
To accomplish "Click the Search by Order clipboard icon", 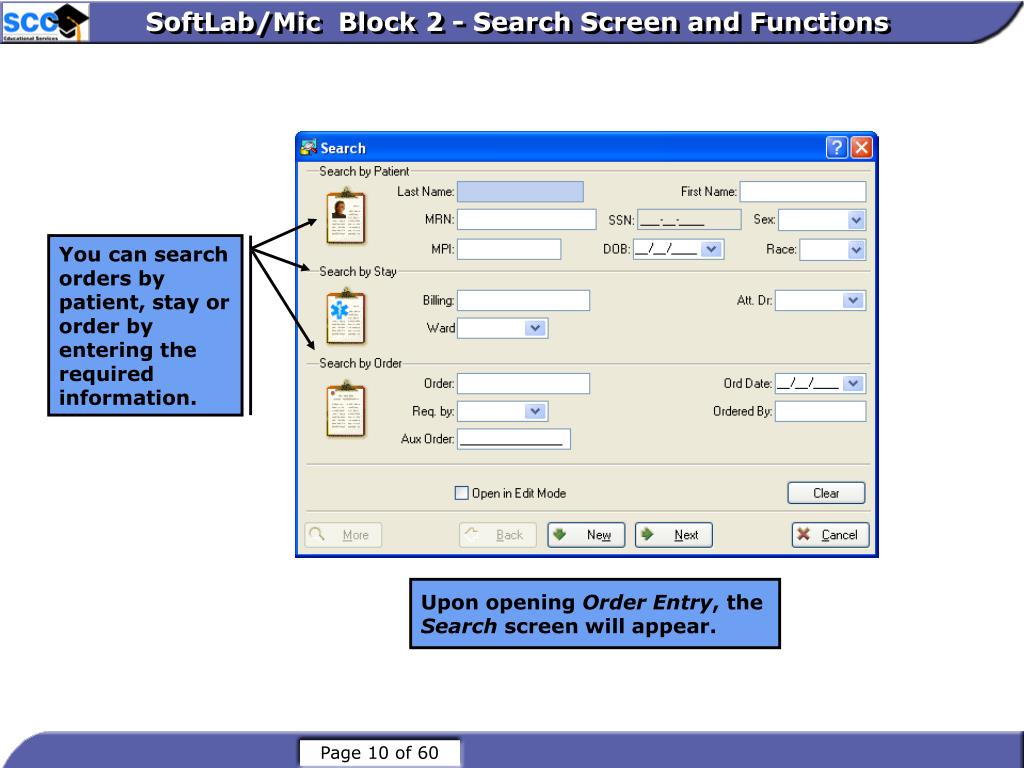I will point(345,411).
